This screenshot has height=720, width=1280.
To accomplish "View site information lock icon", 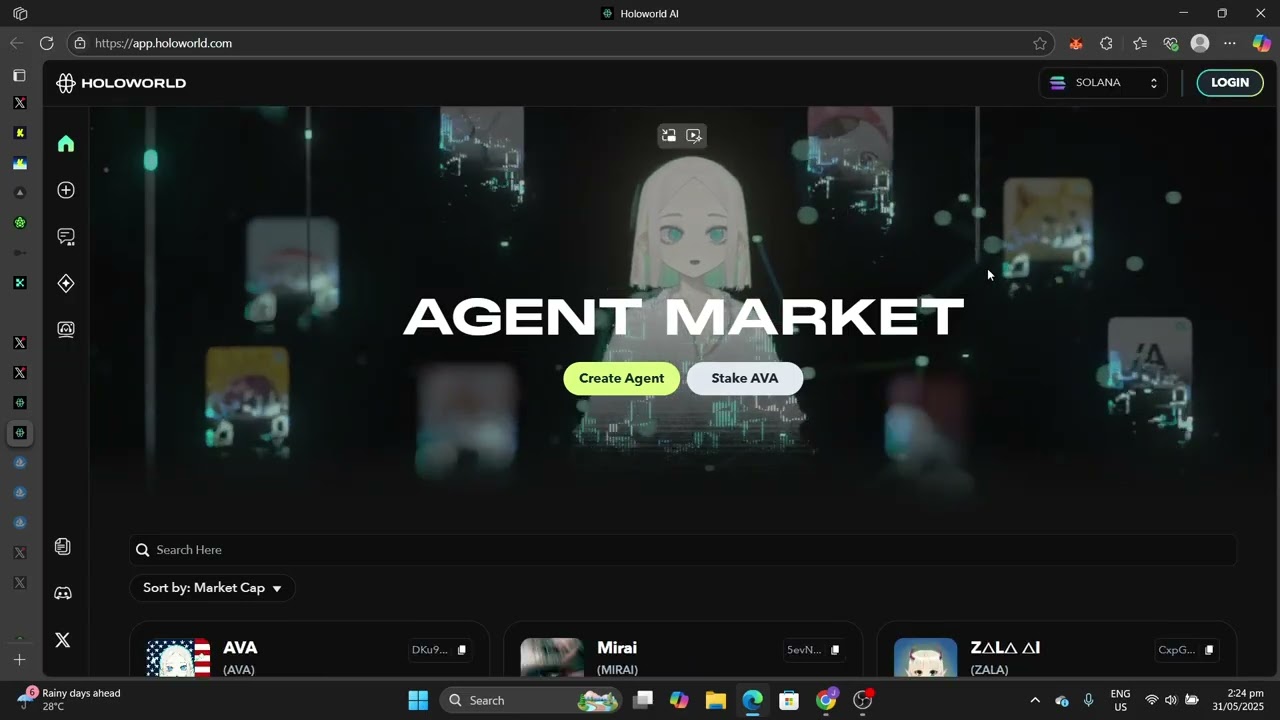I will coord(80,43).
